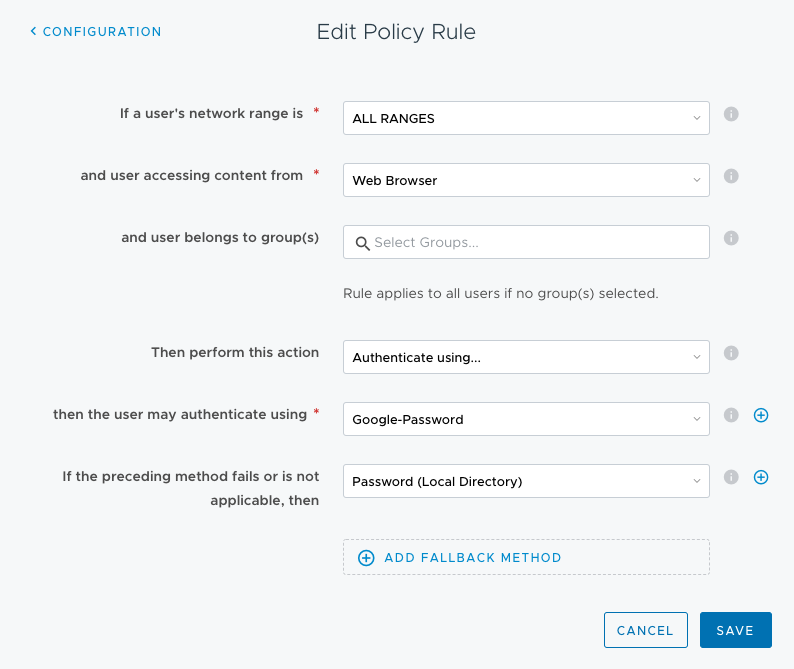
Task: Open the Password (Local Directory) fallback dropdown
Action: [x=526, y=481]
